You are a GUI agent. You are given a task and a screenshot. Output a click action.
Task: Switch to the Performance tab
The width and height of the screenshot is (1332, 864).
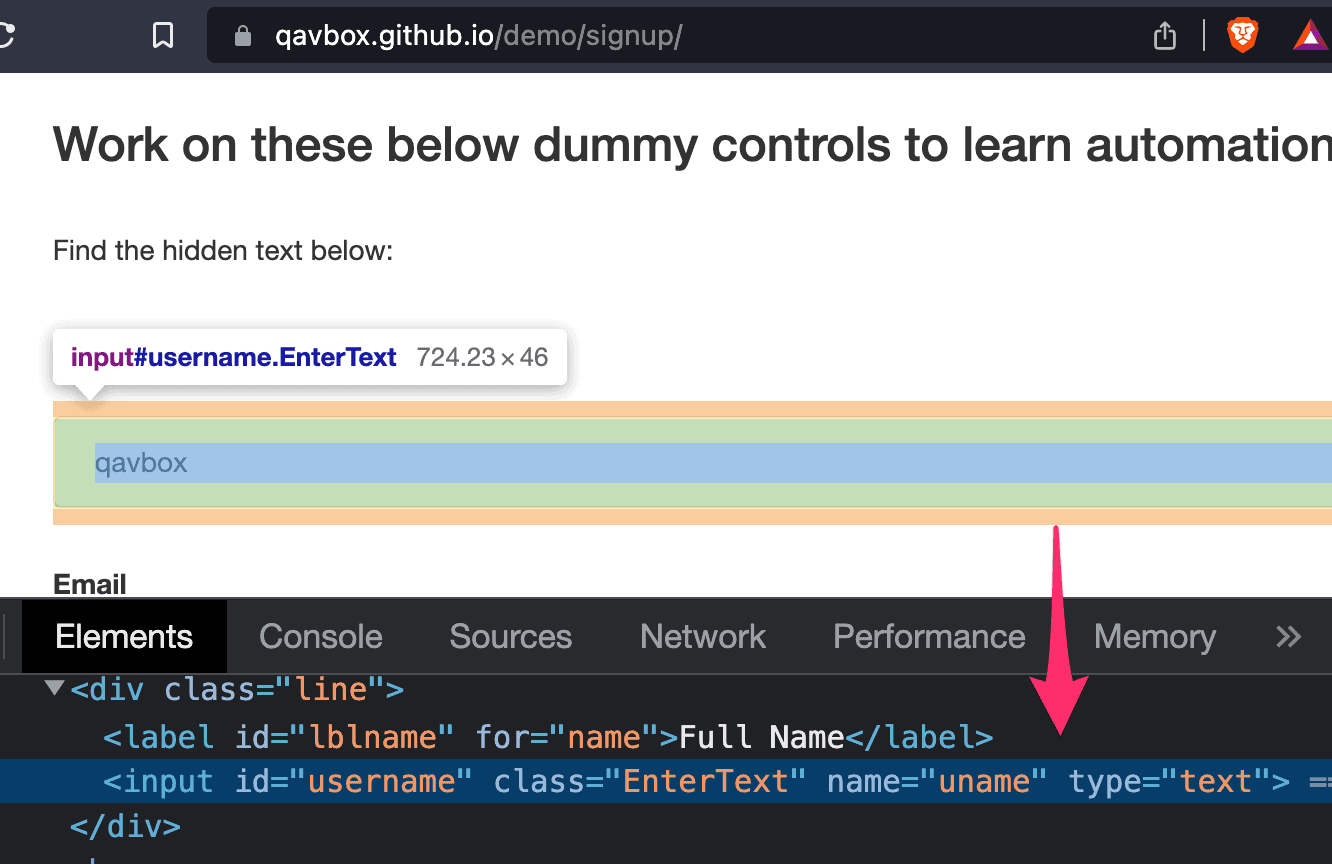click(928, 636)
